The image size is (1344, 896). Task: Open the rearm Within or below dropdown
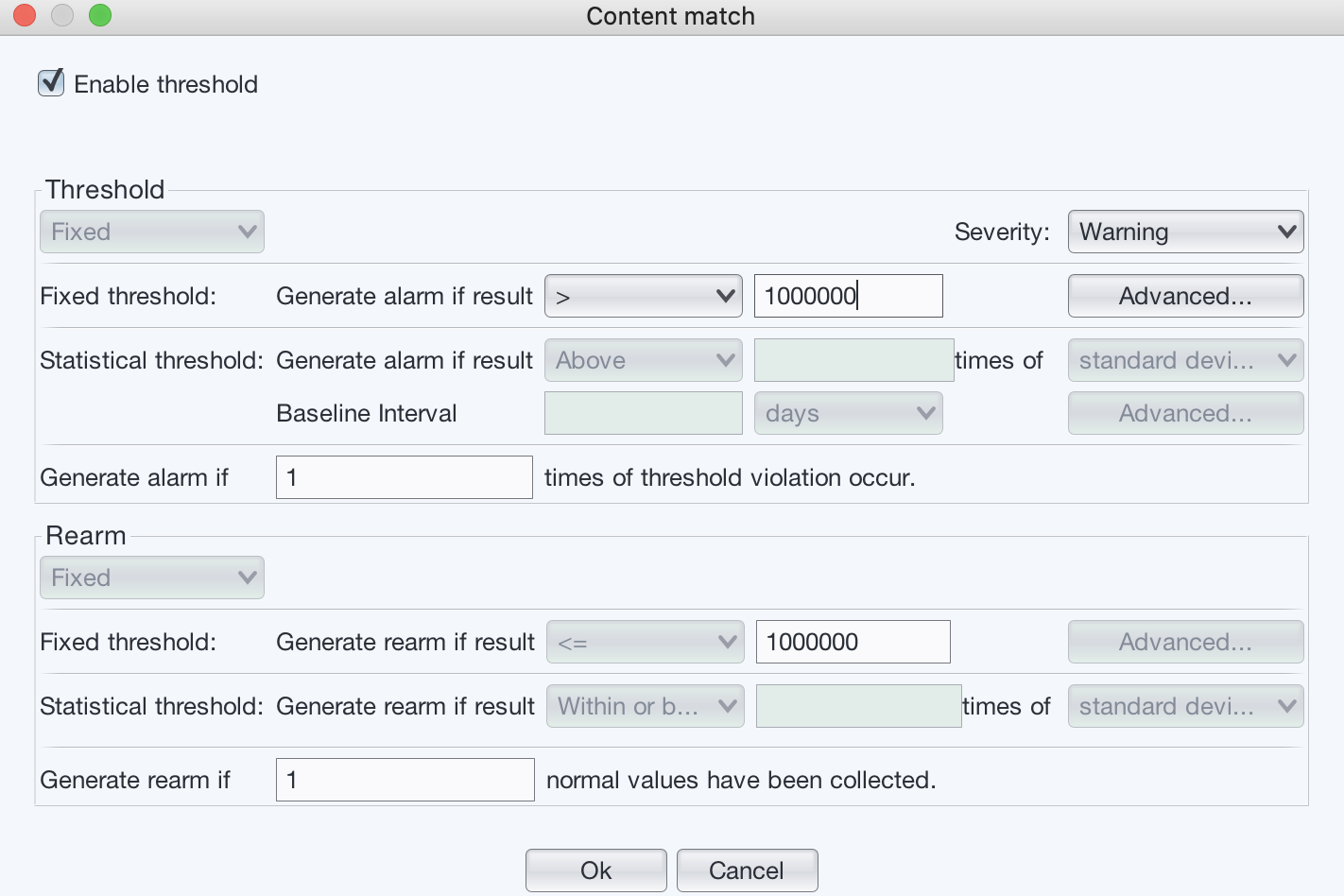pyautogui.click(x=645, y=706)
